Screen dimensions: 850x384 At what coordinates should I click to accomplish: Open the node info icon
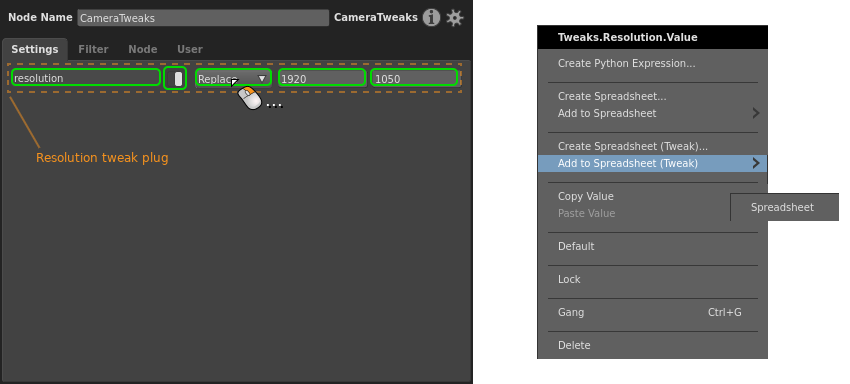pos(432,18)
